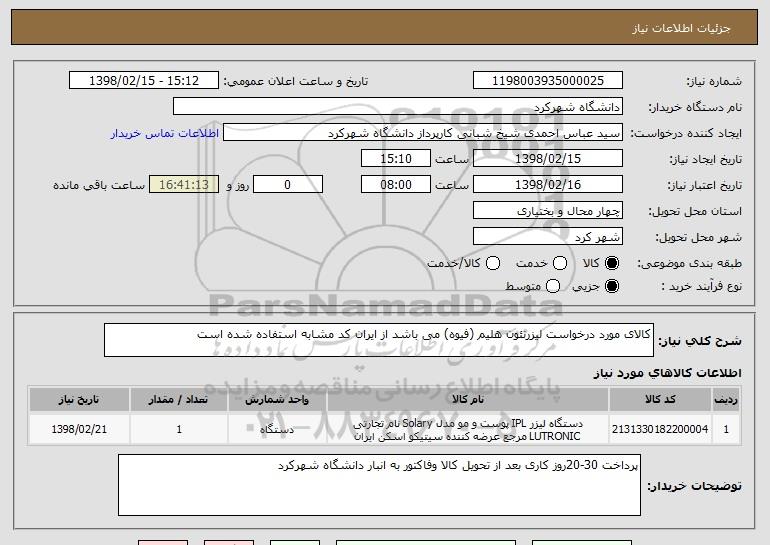Click the label 'ساعت باقی مانده'
The image size is (770, 545).
point(99,185)
